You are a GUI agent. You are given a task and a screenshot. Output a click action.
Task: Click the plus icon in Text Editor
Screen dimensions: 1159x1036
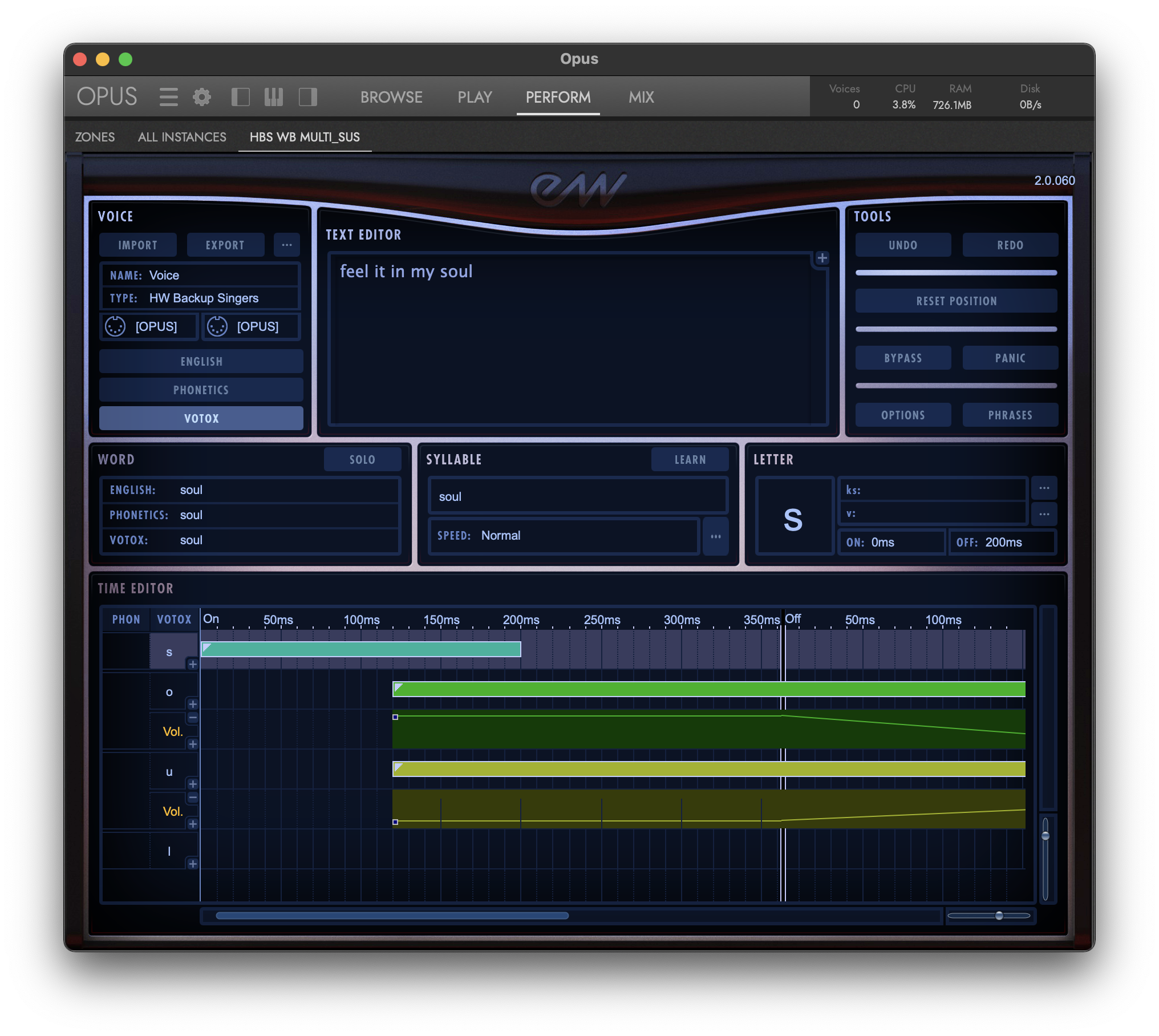822,258
